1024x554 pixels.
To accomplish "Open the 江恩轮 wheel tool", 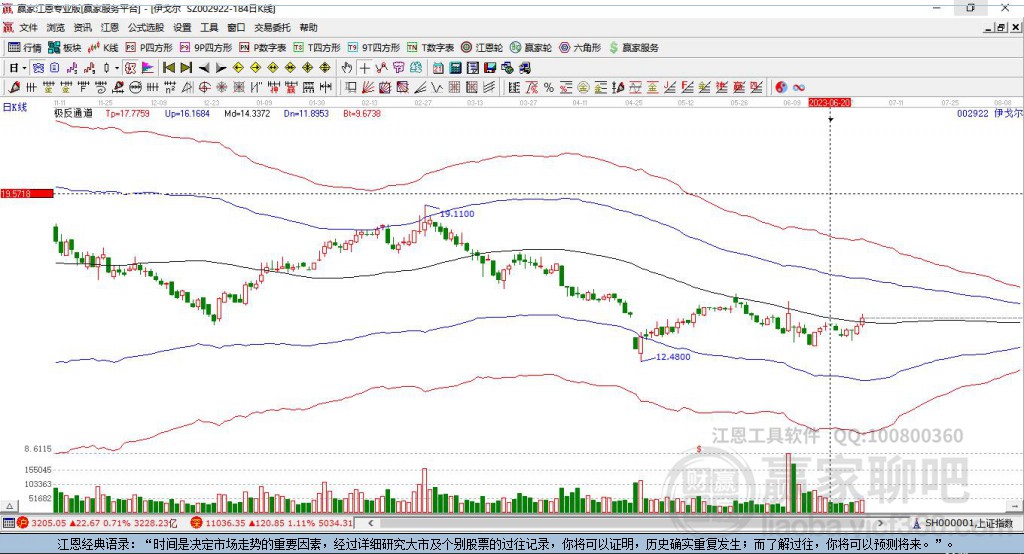I will [x=482, y=48].
